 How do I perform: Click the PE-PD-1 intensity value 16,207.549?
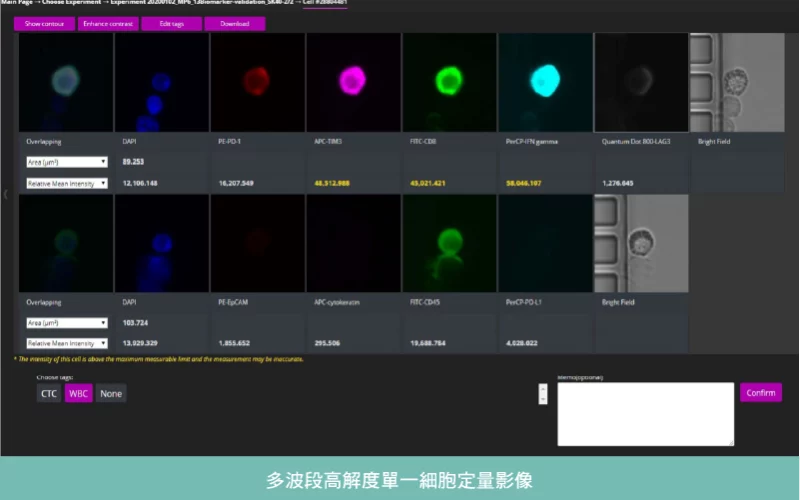236,183
